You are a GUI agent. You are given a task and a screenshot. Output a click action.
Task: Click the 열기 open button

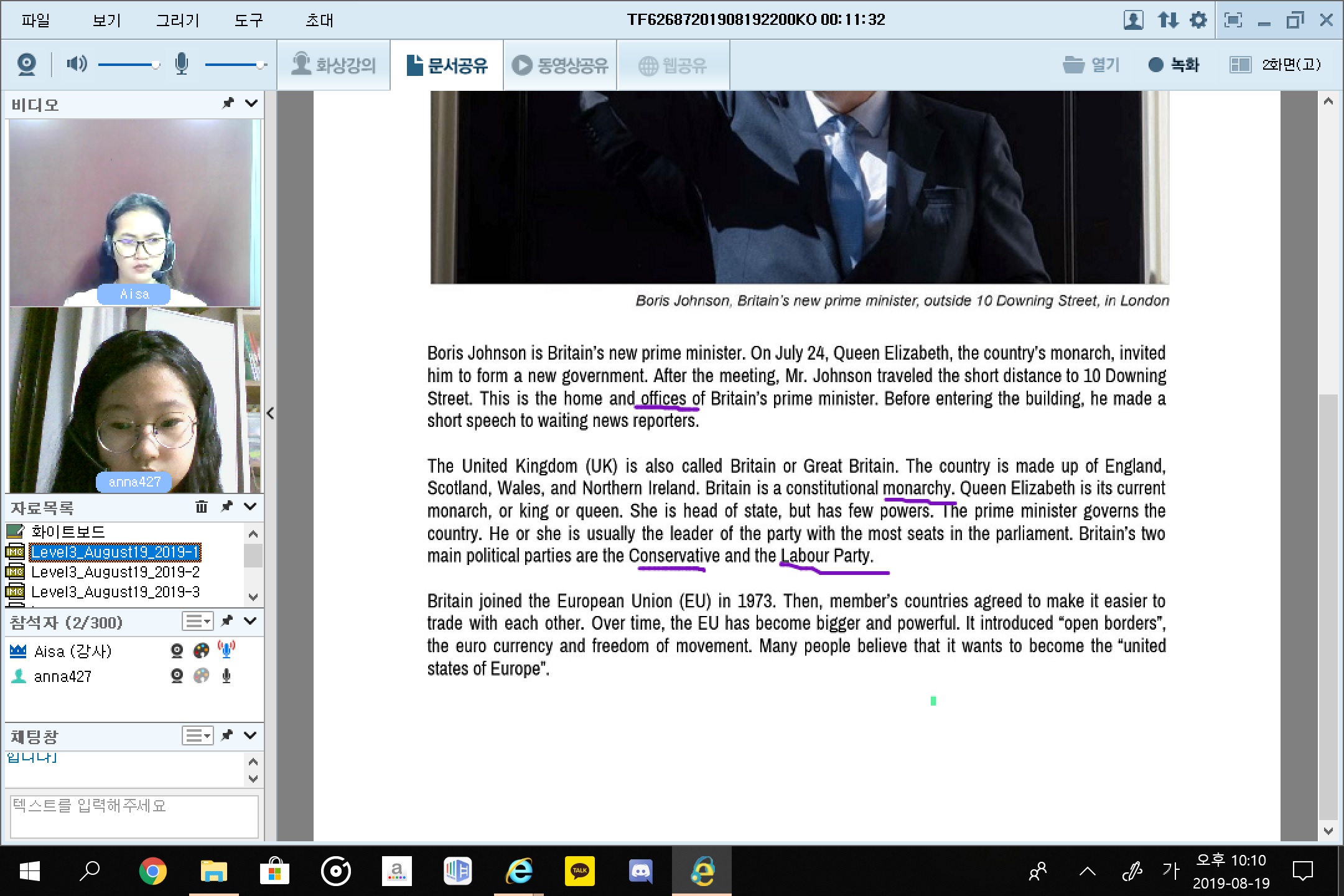coord(1091,65)
